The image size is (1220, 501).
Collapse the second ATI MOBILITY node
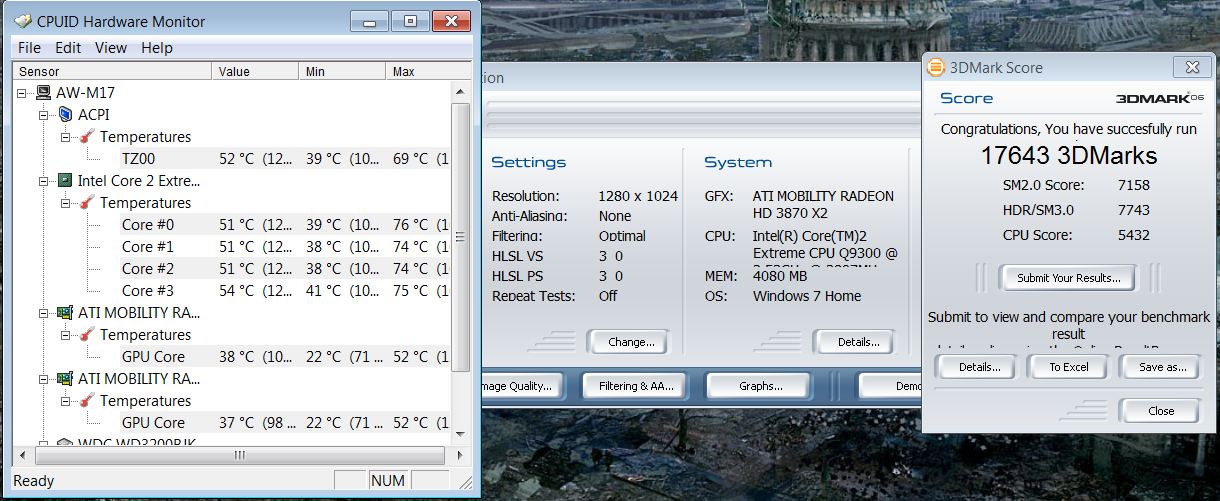tap(44, 379)
